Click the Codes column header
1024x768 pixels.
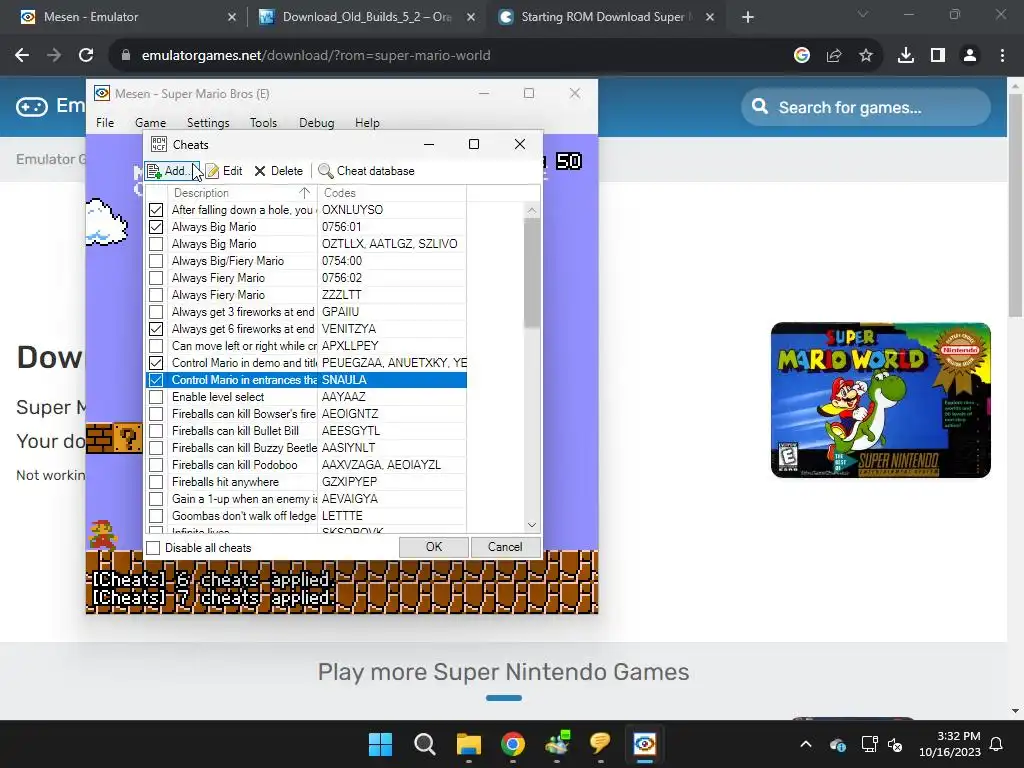[392, 193]
